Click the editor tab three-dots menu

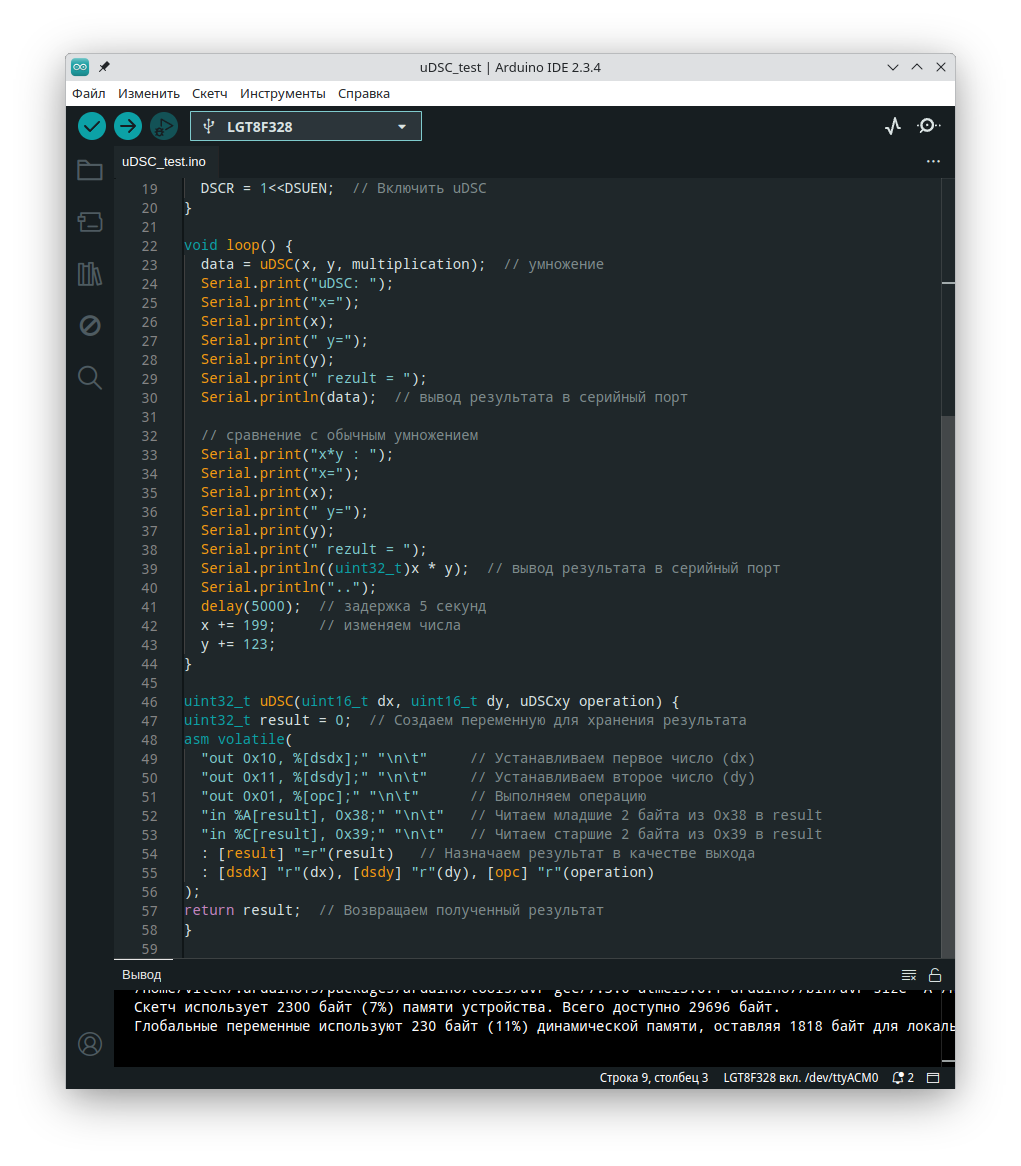[933, 161]
